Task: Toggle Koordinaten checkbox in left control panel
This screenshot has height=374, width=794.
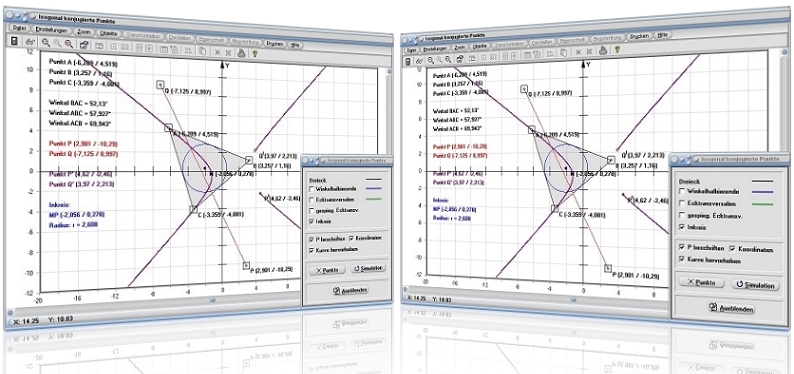Action: [x=351, y=238]
